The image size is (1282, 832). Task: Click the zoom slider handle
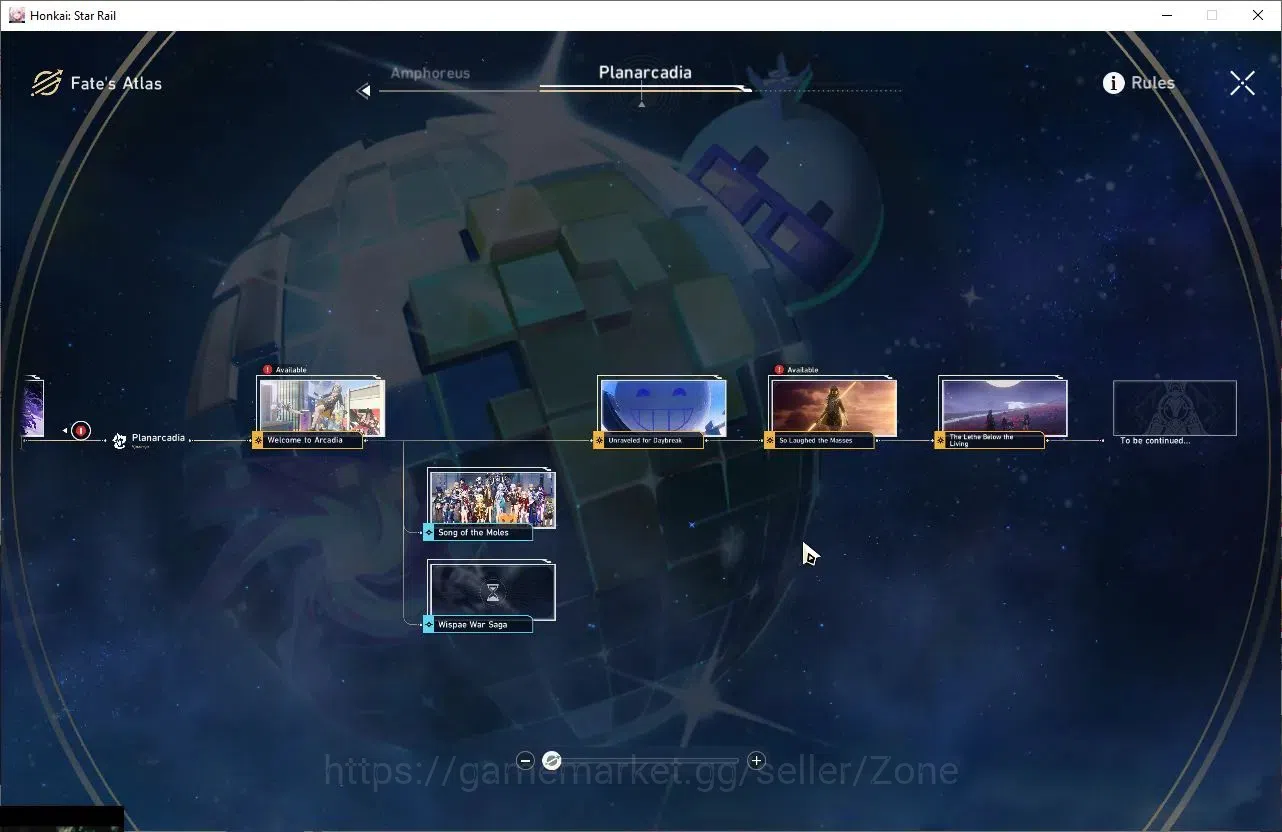click(551, 761)
